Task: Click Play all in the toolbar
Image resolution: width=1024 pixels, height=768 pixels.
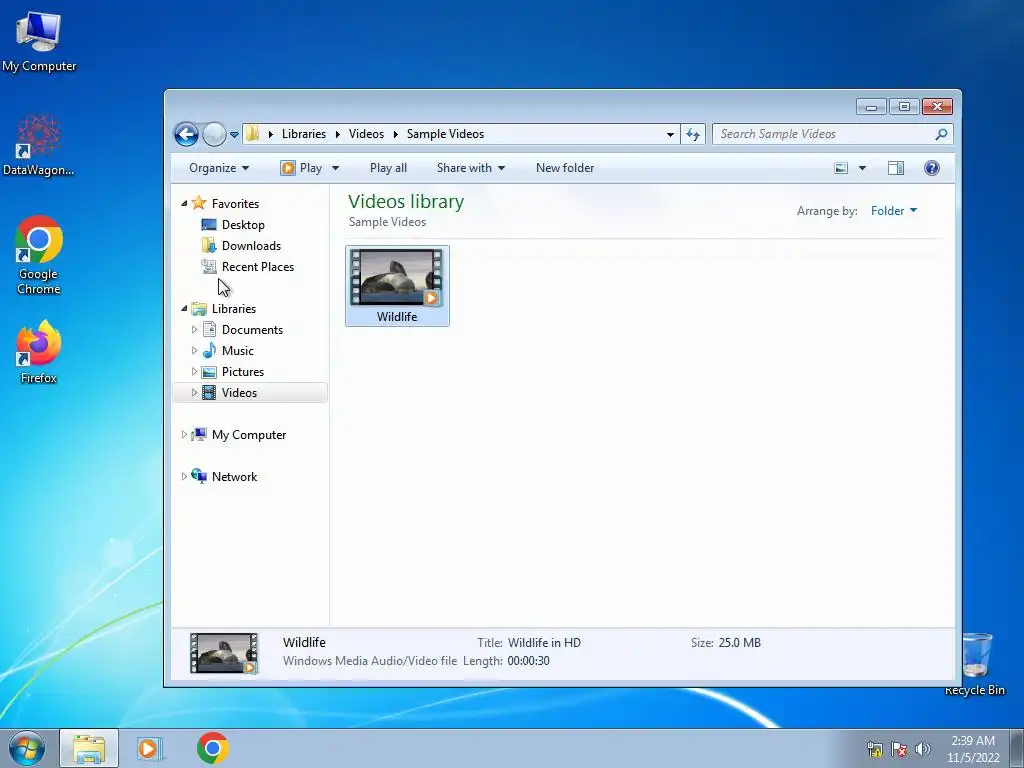Action: tap(388, 168)
